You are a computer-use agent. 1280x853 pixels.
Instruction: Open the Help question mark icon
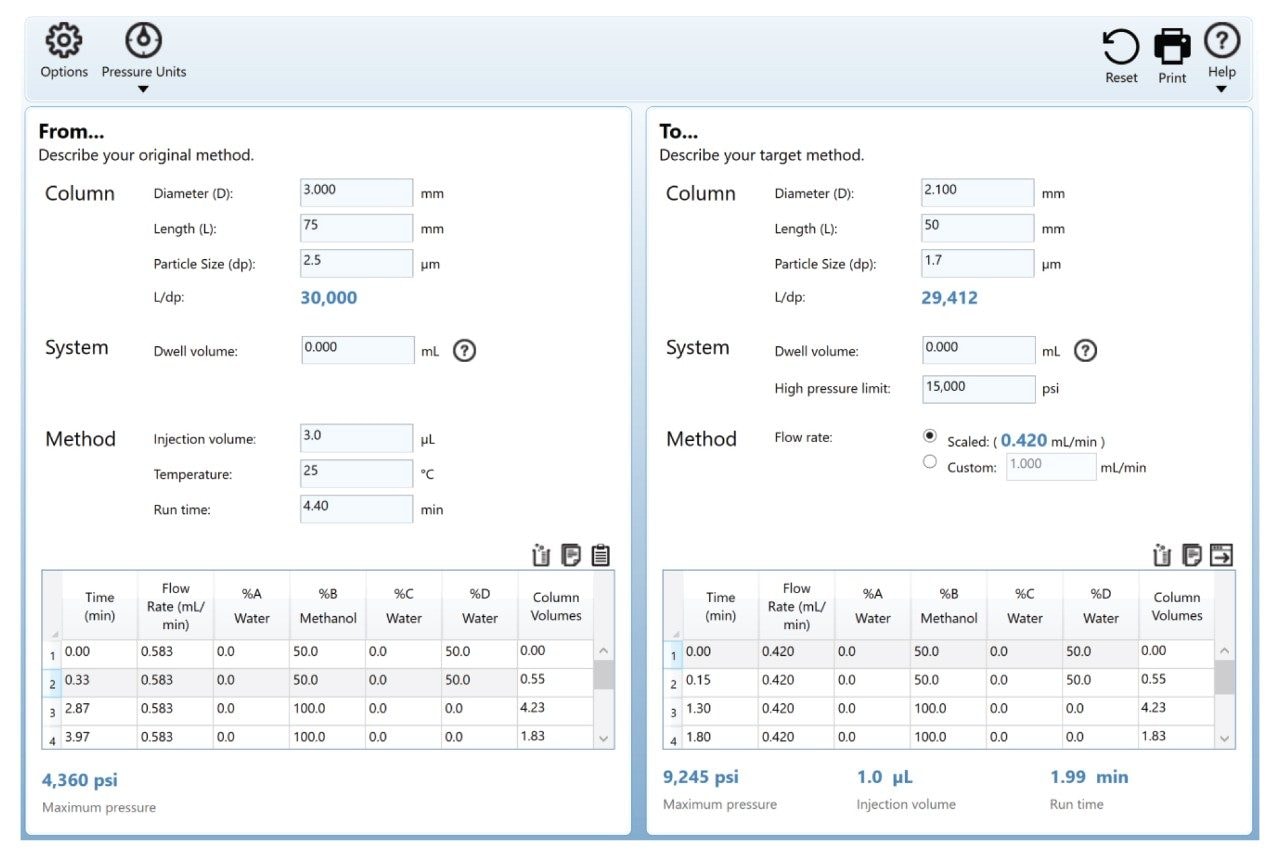tap(1221, 41)
